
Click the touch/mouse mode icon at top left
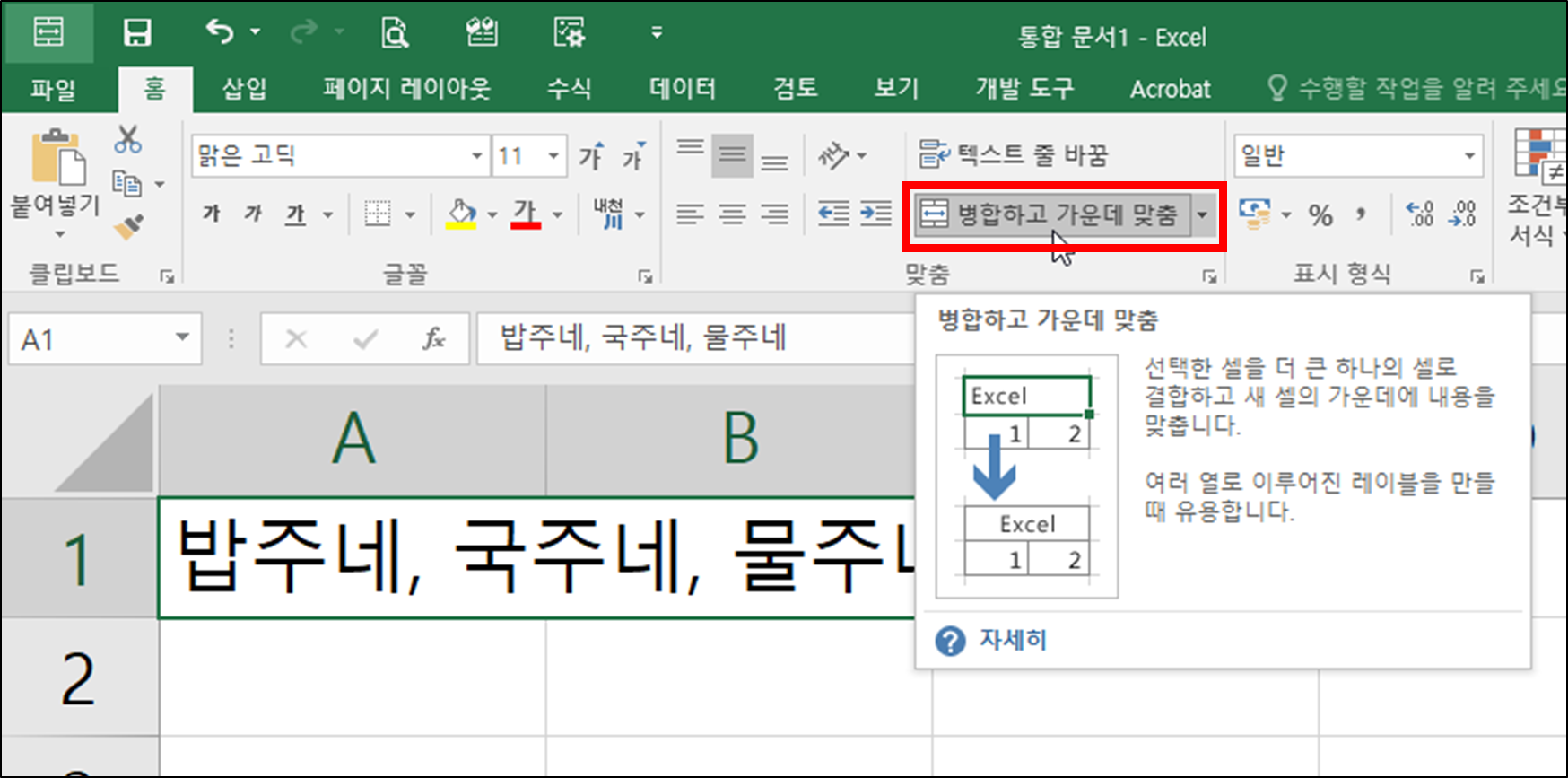pyautogui.click(x=48, y=32)
